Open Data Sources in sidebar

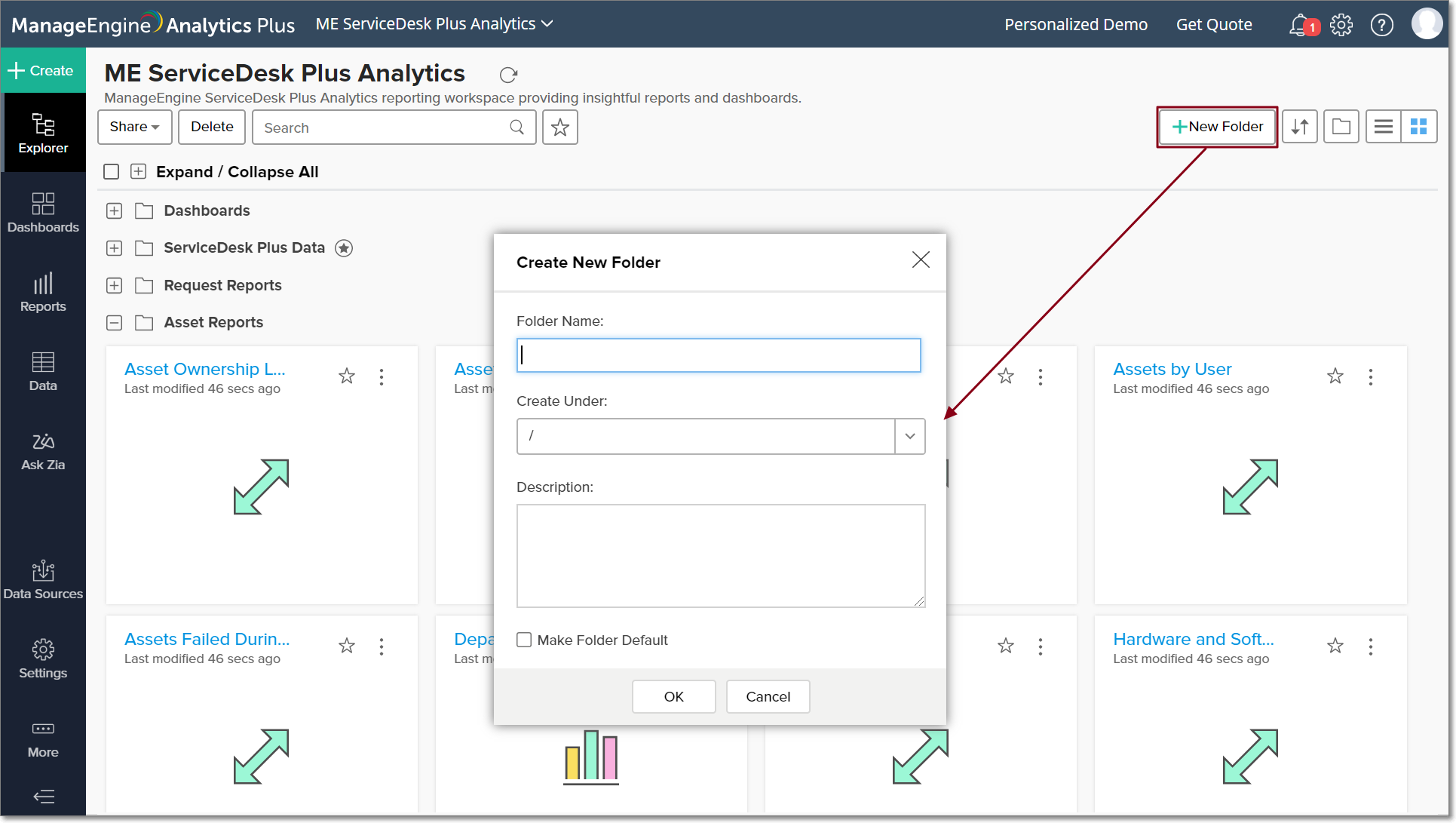[43, 580]
